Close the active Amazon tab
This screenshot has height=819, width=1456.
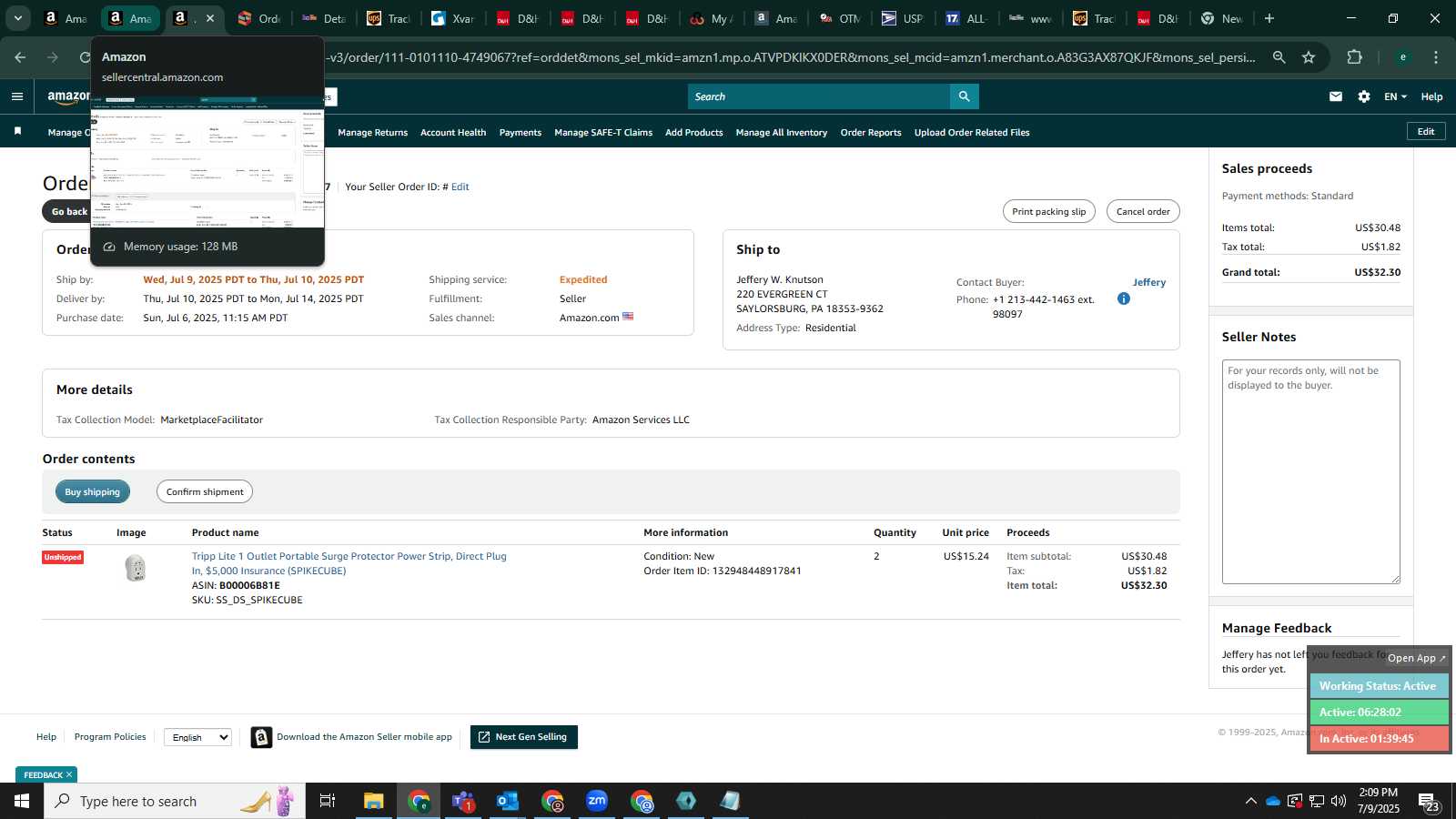point(210,18)
